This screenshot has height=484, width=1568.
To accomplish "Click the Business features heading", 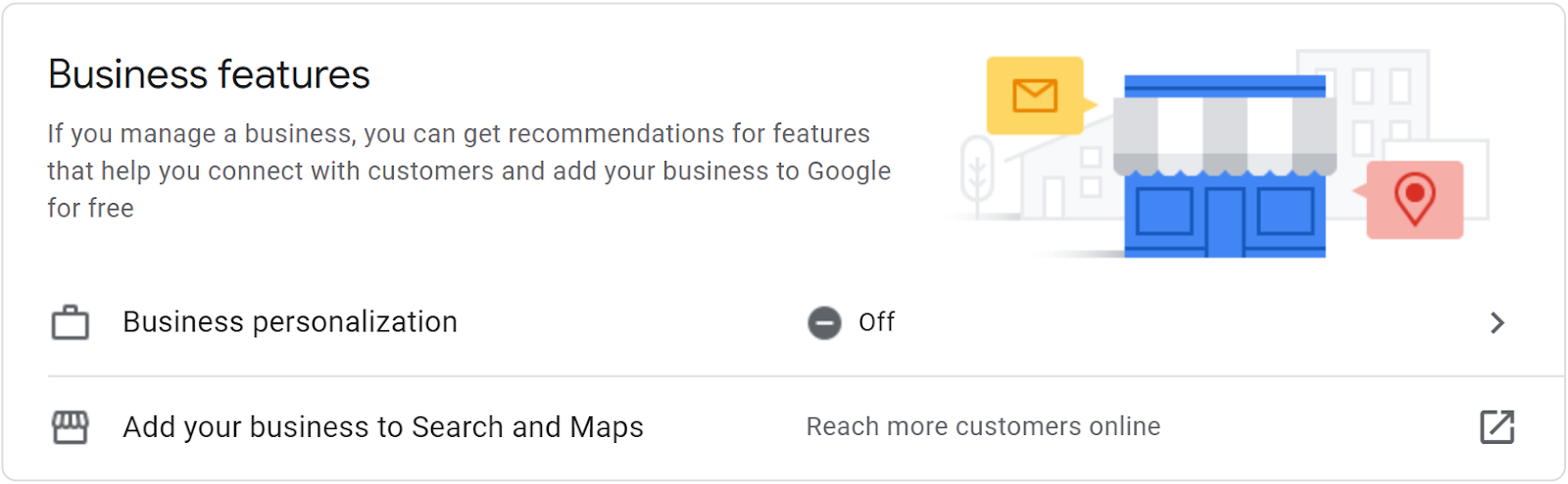I will [209, 74].
